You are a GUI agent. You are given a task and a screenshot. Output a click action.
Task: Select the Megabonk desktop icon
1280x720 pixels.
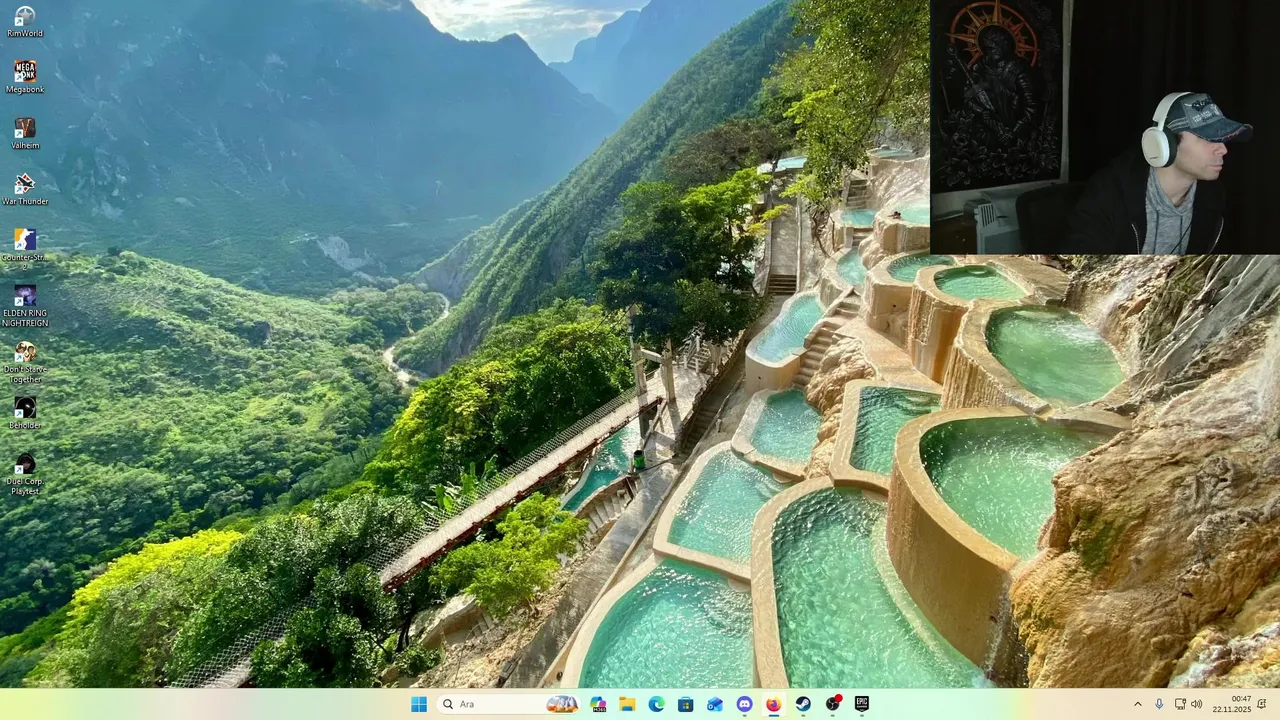pos(25,78)
